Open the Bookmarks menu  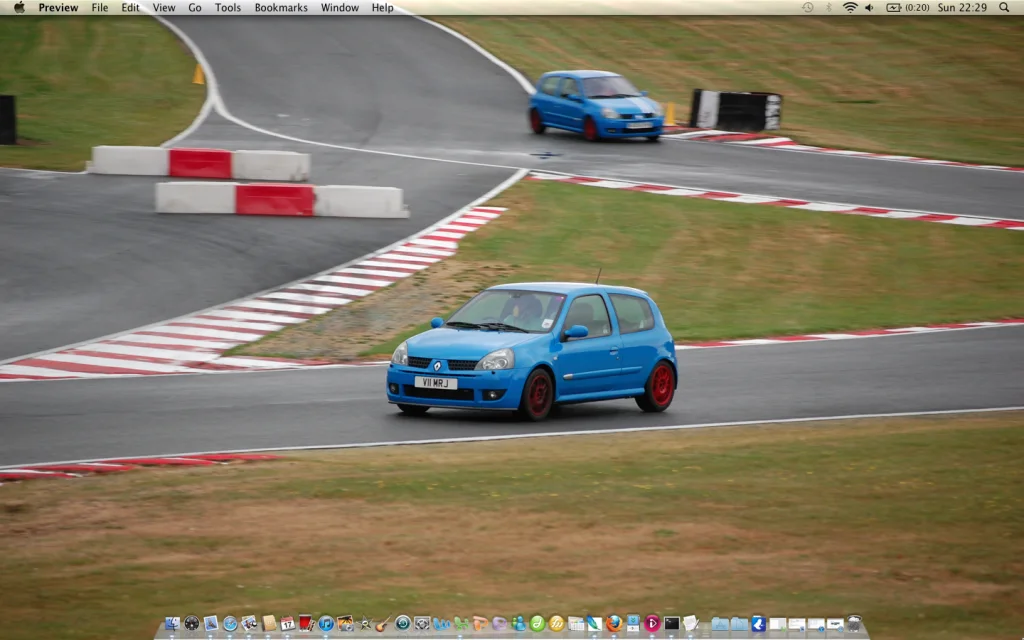click(281, 8)
